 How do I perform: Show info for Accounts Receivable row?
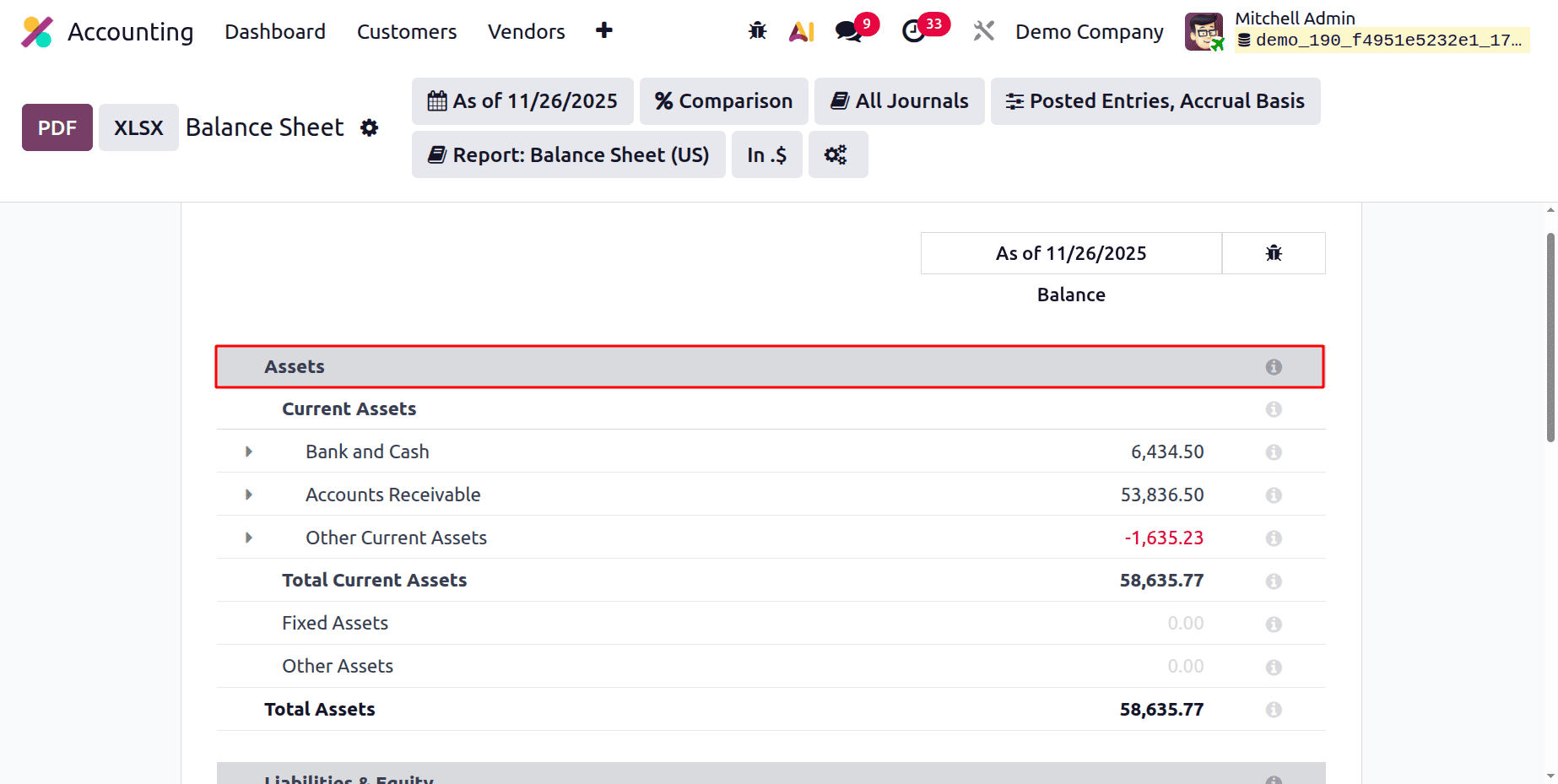tap(1274, 495)
